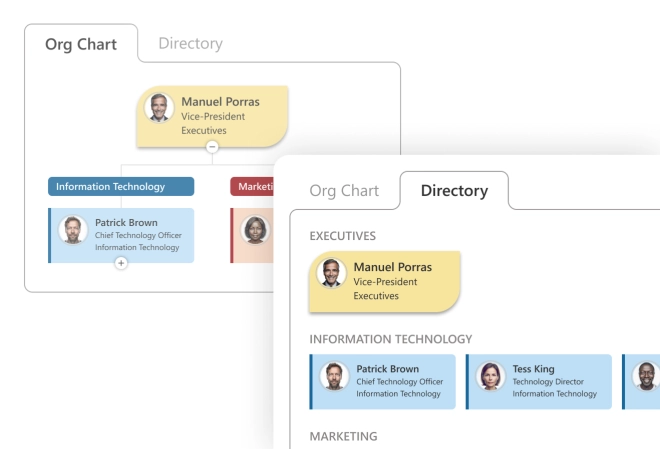Image resolution: width=660 pixels, height=449 pixels.
Task: Expand Patrick Brown node with plus button
Action: coord(121,263)
